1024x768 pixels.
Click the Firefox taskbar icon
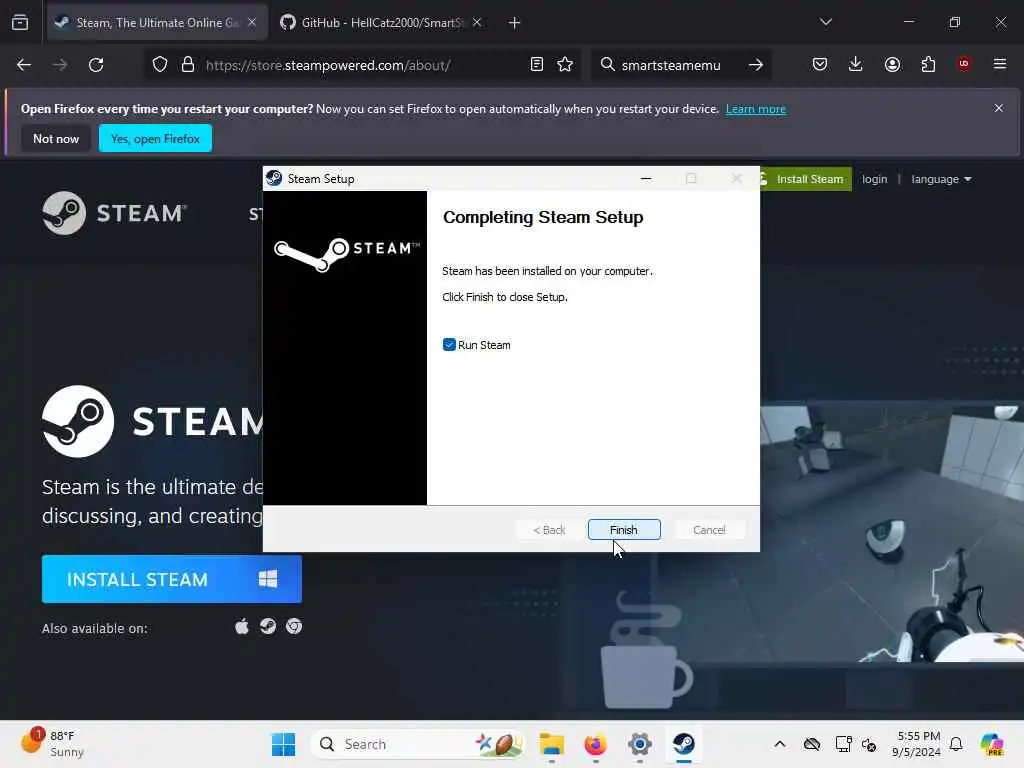point(596,744)
